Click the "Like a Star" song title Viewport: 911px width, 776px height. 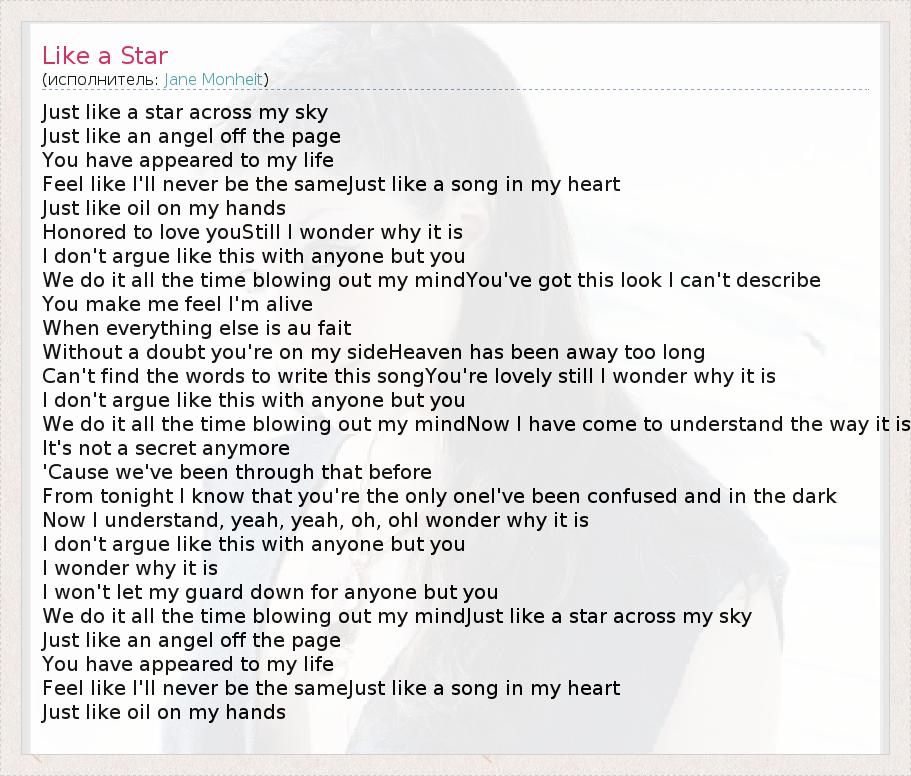(x=105, y=55)
